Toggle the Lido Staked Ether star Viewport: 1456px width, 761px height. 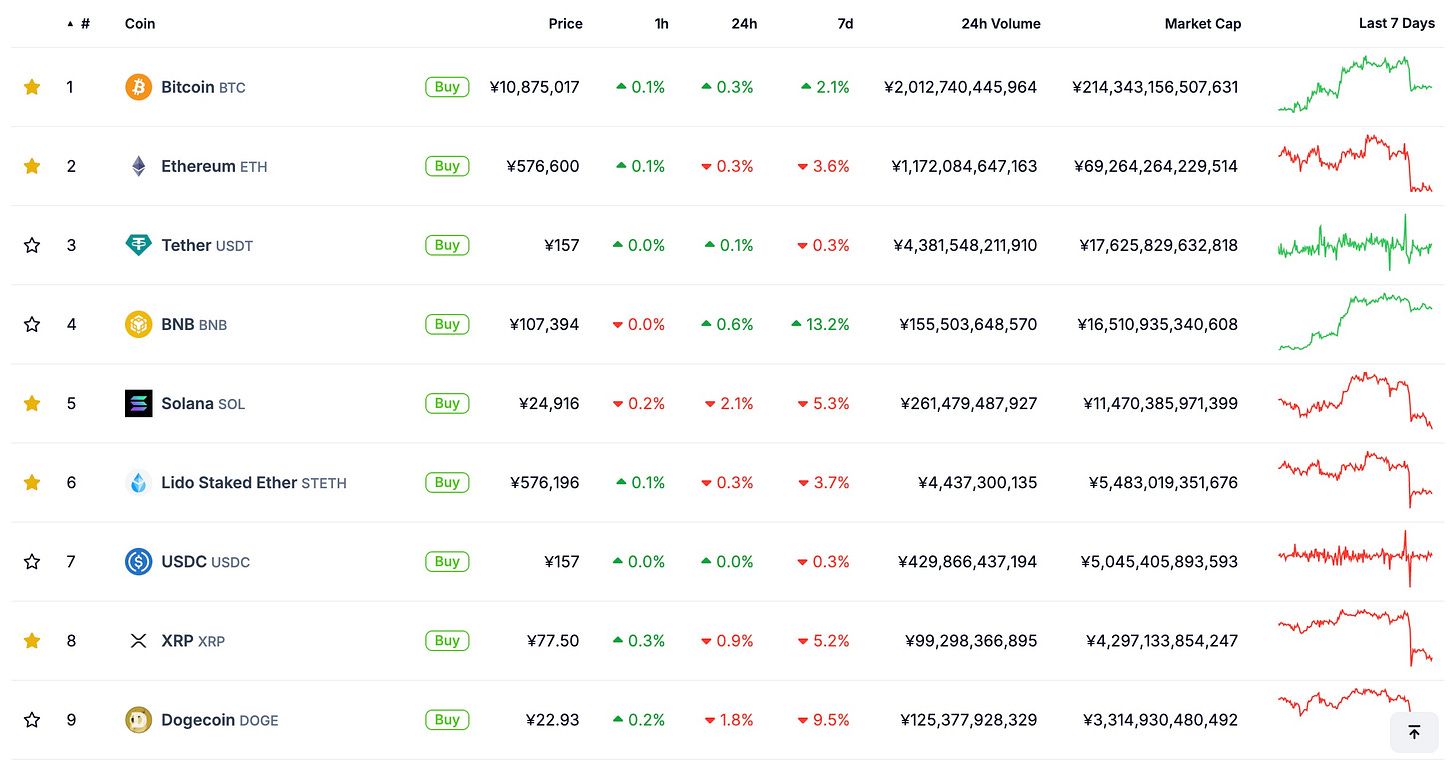coord(32,482)
